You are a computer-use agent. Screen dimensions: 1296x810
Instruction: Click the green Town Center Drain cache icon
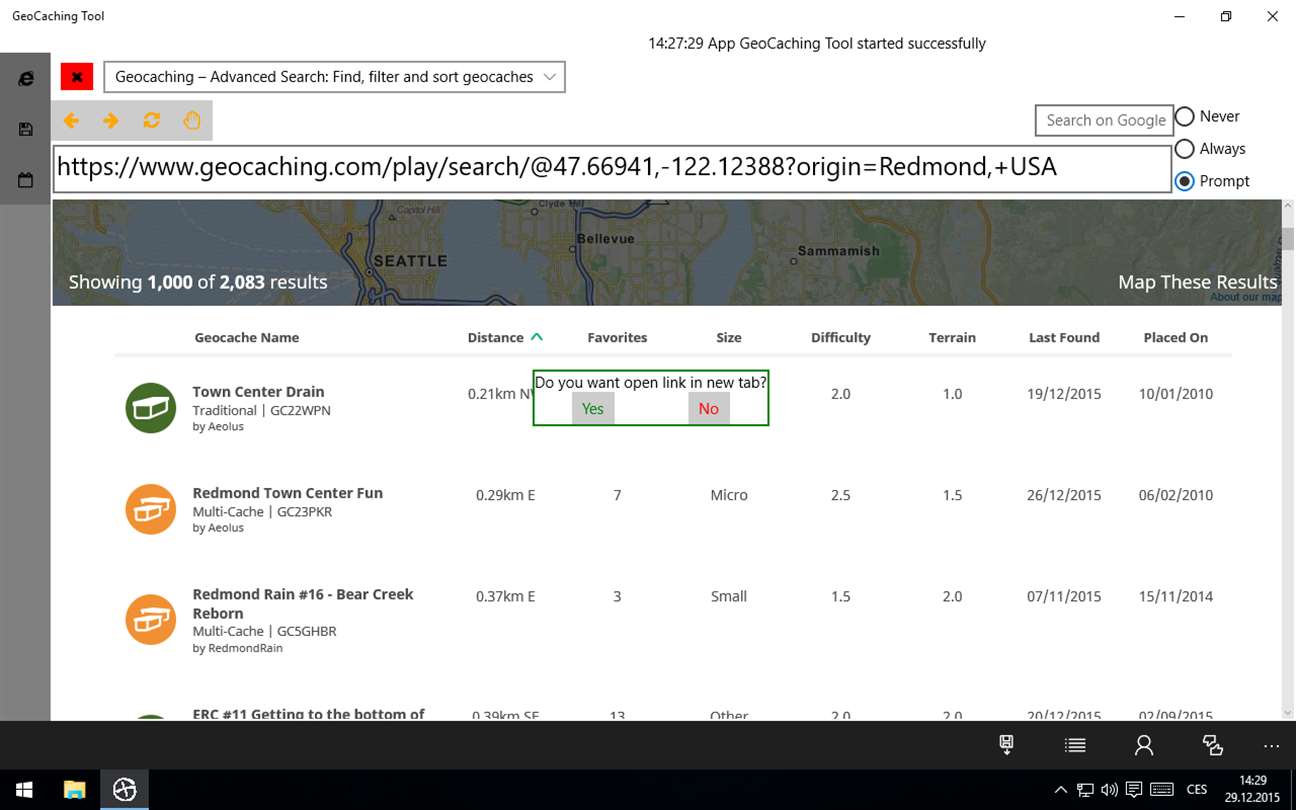(x=151, y=408)
